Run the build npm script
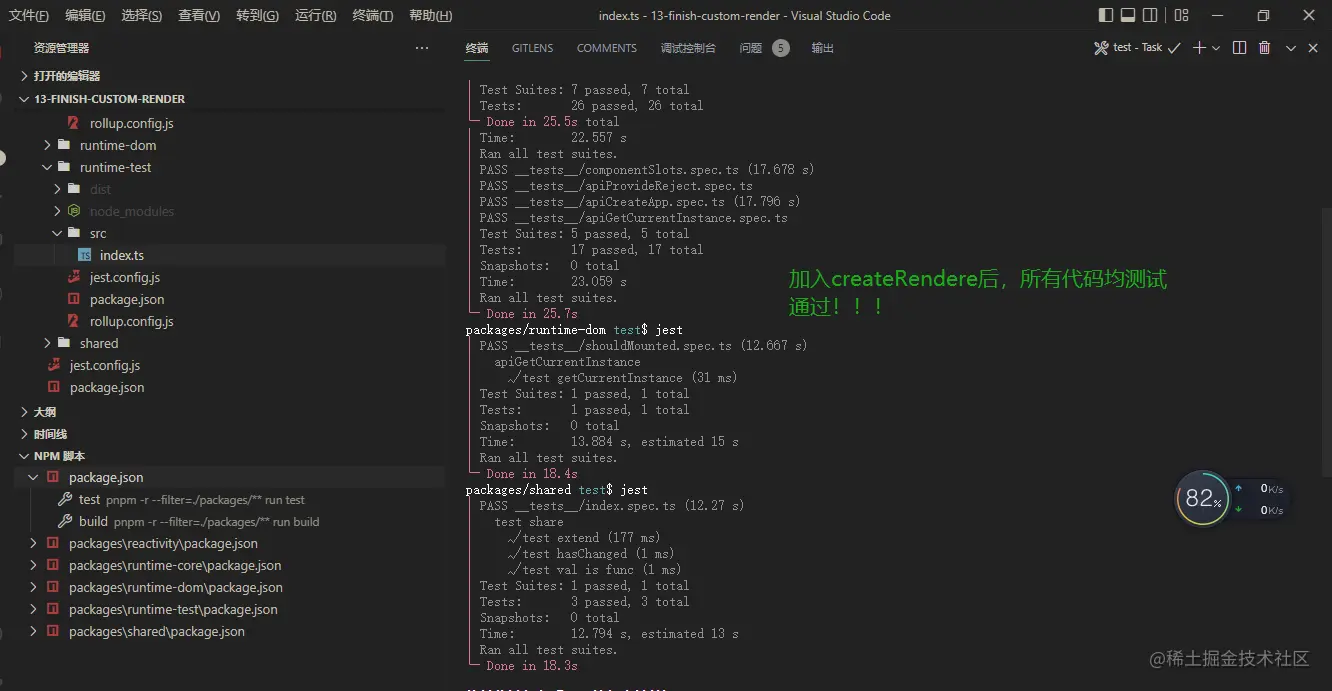 point(230,521)
